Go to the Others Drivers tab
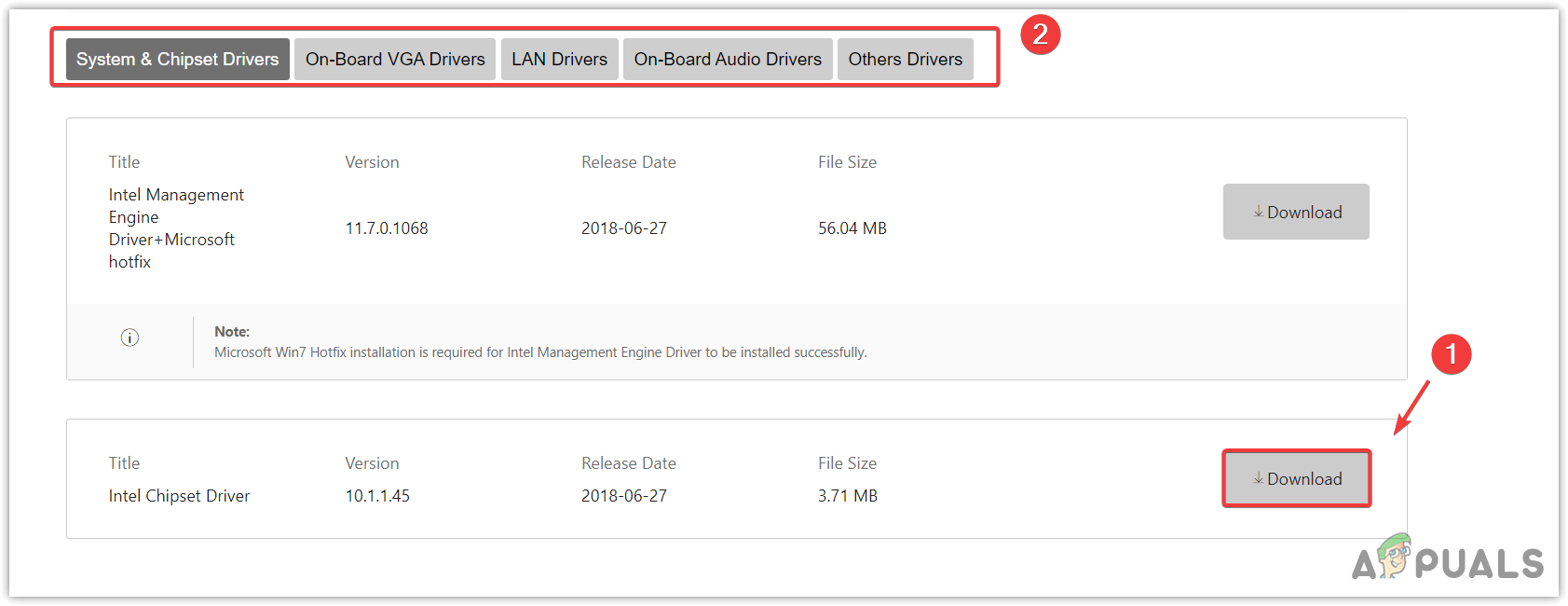Screen dimensions: 1568x606 point(905,60)
